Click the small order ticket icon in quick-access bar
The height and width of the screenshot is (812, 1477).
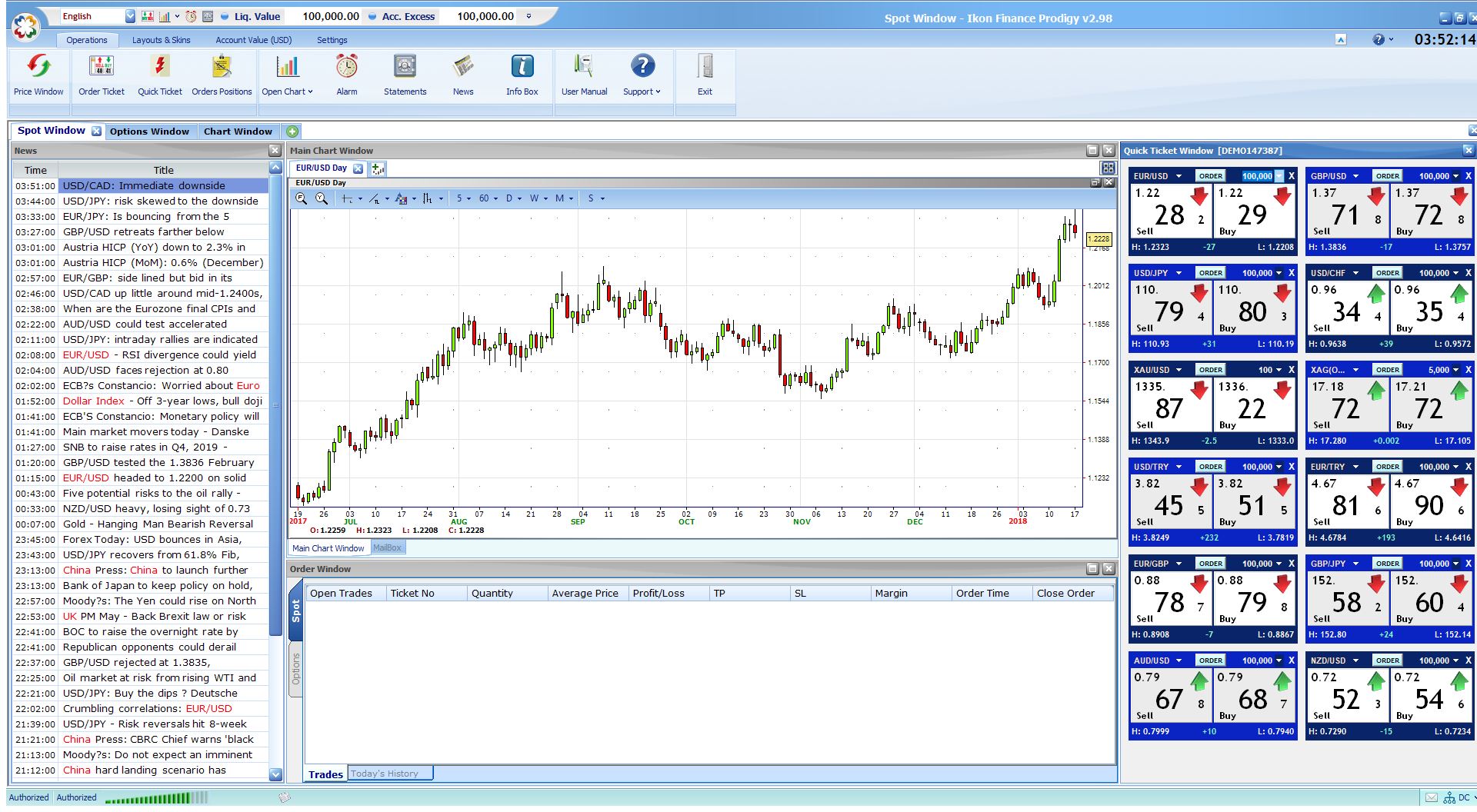tap(148, 16)
